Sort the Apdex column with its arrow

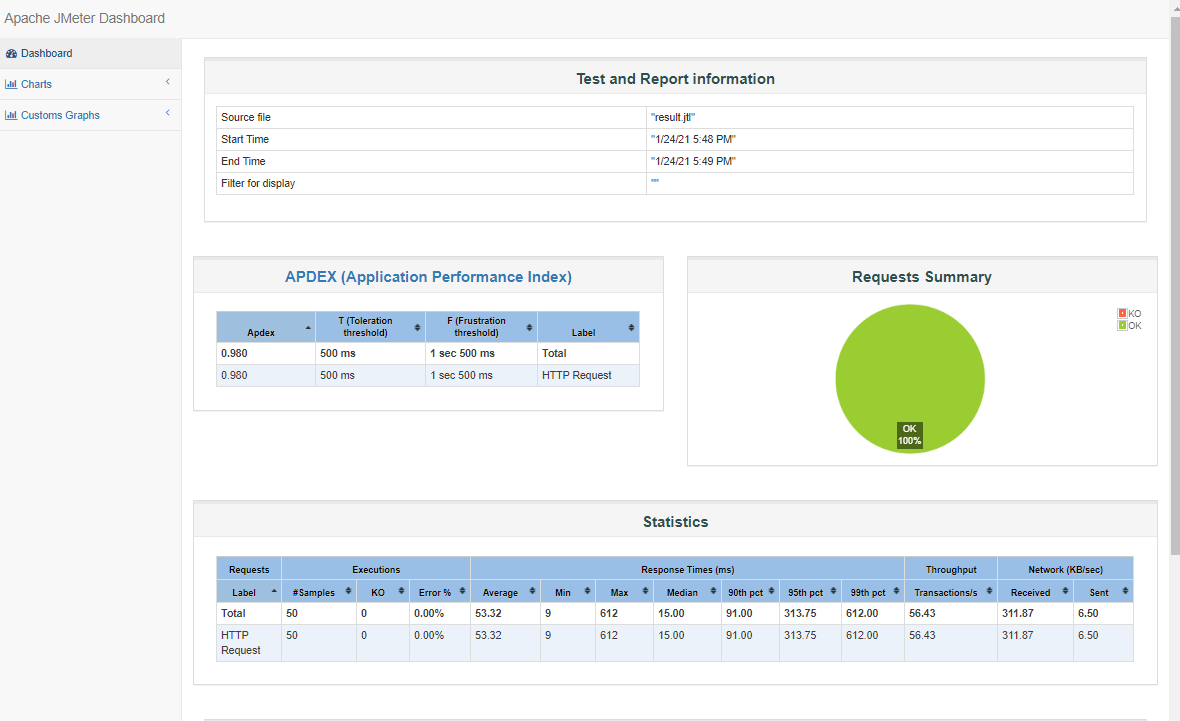coord(308,328)
